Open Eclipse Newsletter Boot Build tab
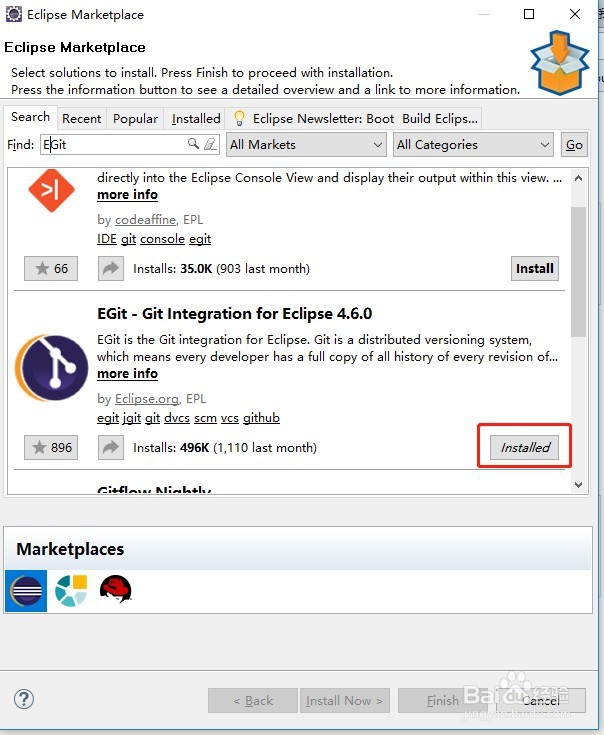Image resolution: width=604 pixels, height=735 pixels. point(353,119)
